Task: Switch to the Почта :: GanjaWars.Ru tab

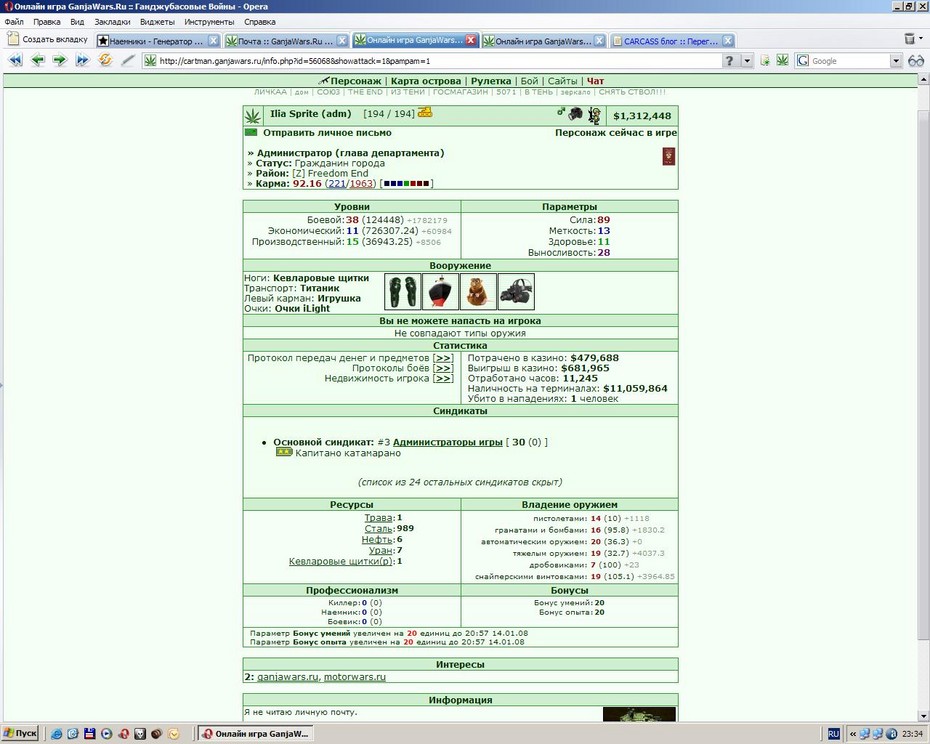Action: (x=286, y=41)
